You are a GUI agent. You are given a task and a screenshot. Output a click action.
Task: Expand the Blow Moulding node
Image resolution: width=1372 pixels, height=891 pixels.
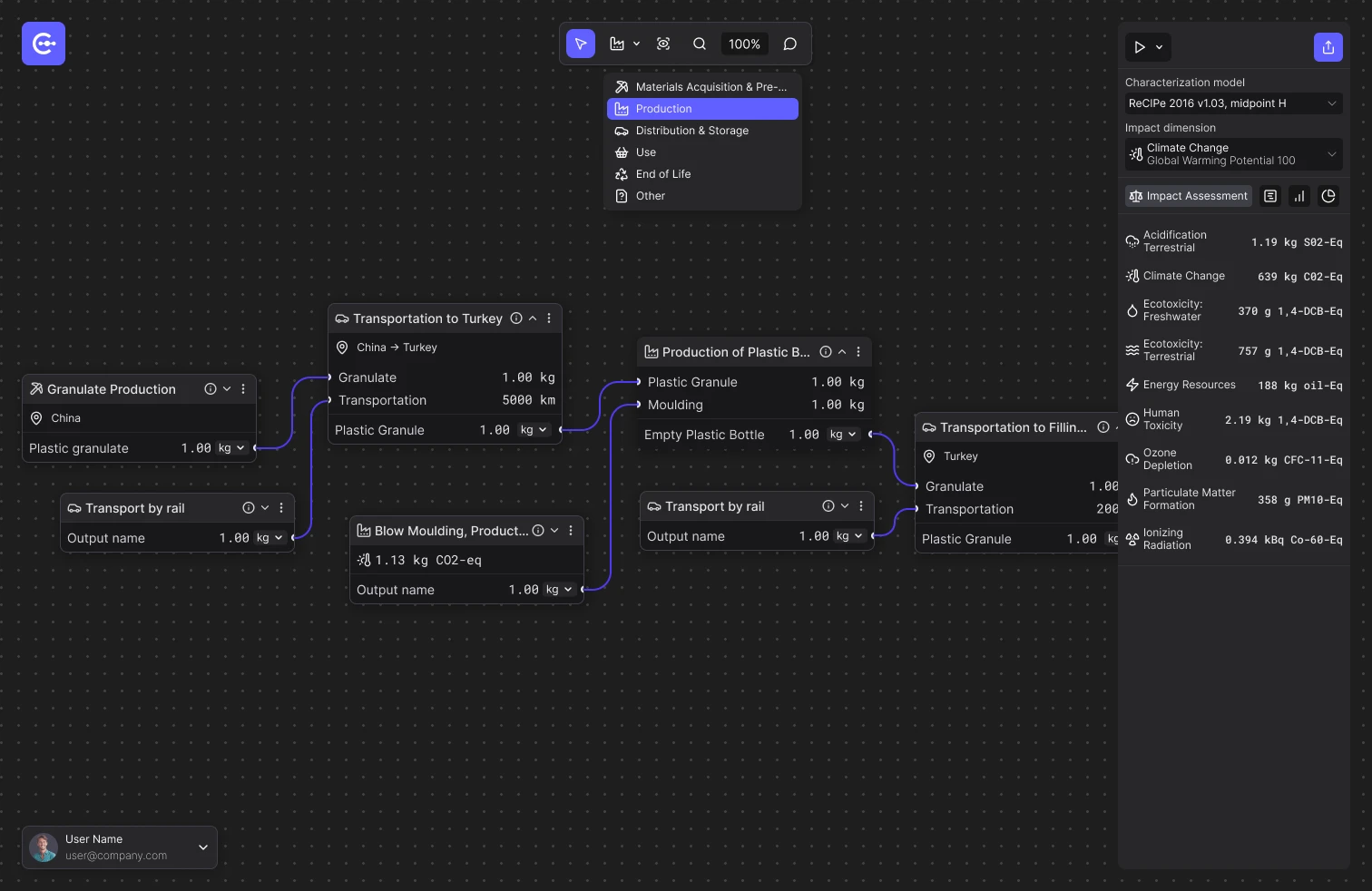[554, 531]
